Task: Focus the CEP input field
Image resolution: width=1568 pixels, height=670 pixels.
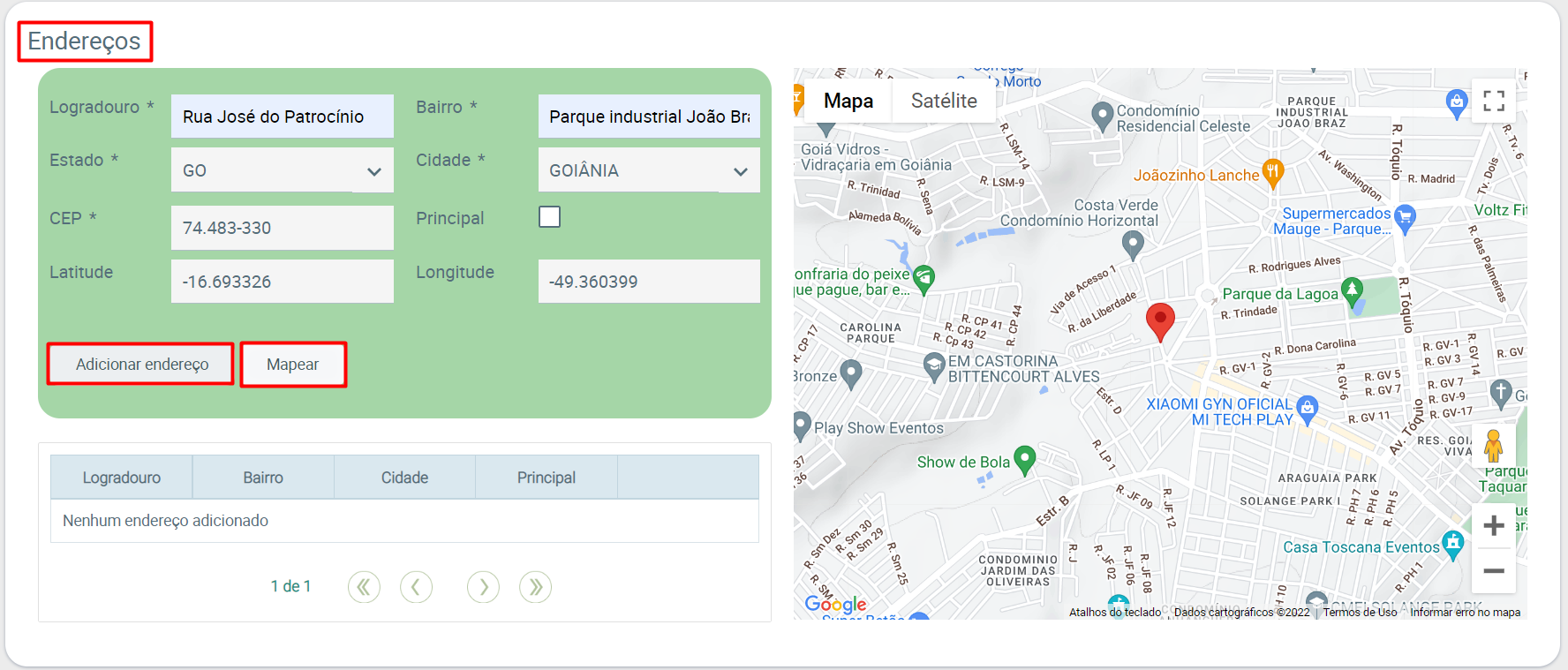Action: (283, 228)
